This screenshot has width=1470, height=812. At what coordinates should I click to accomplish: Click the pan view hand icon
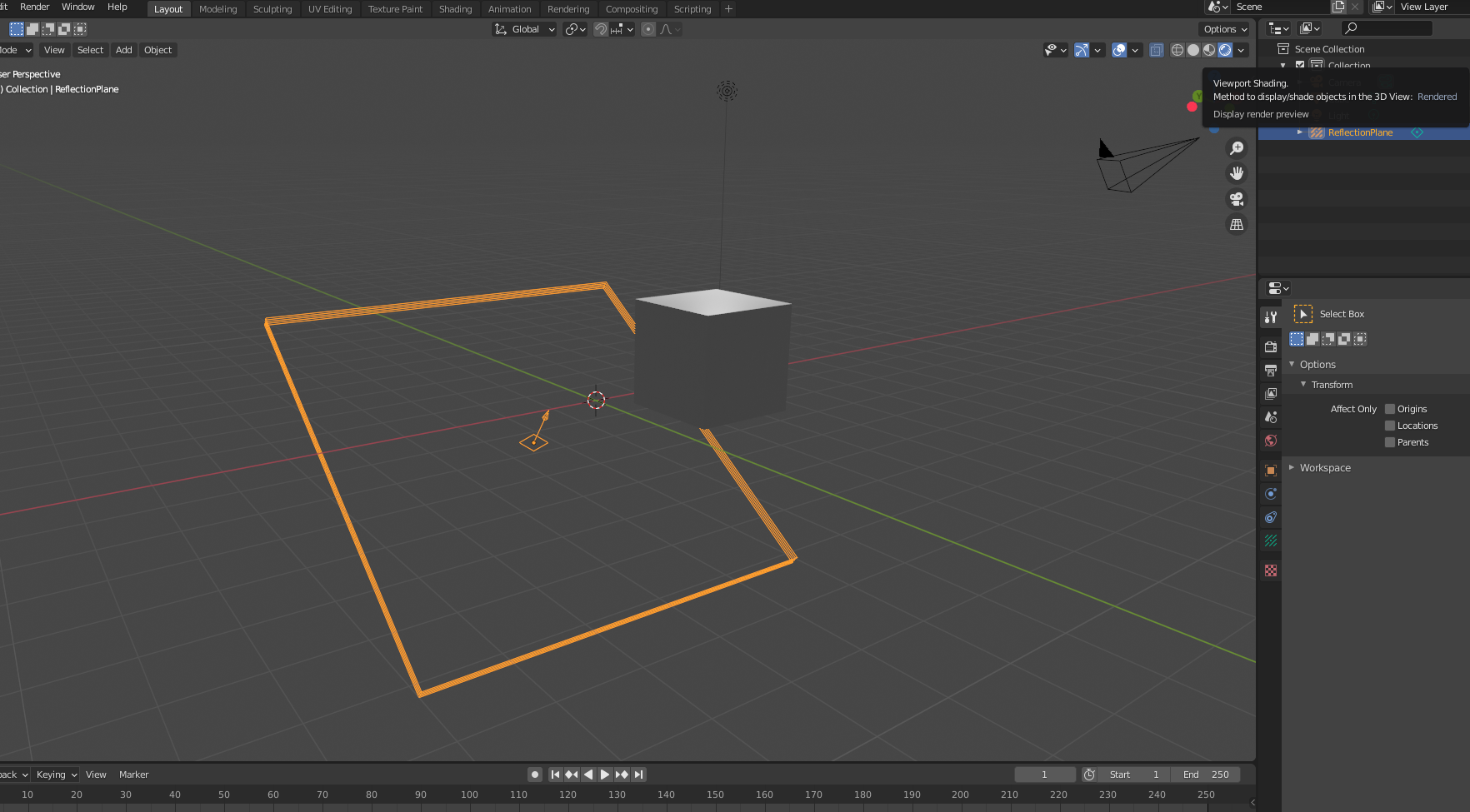tap(1237, 173)
